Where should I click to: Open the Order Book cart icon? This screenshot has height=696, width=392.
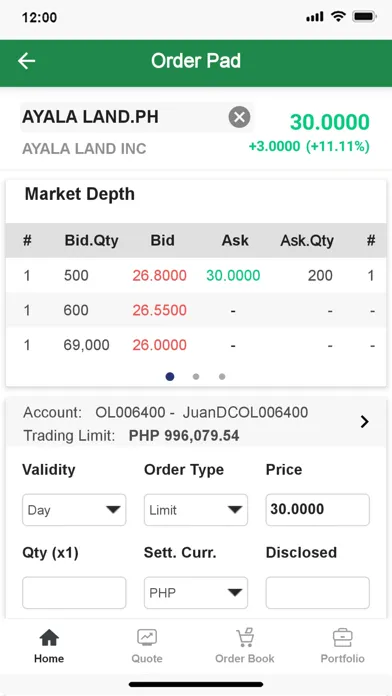coord(245,637)
